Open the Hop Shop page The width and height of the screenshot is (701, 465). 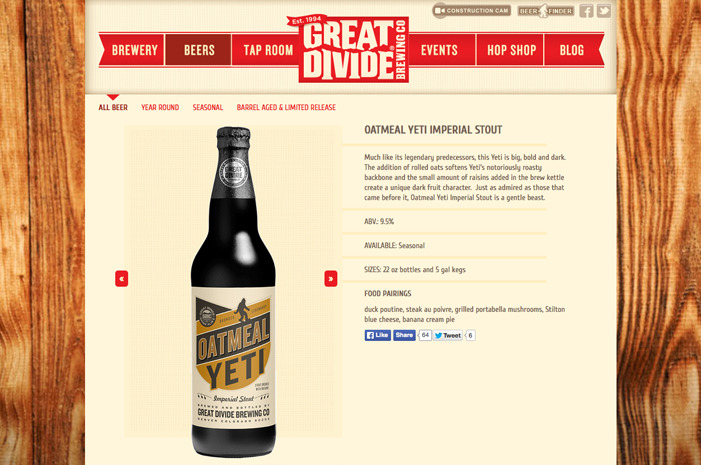pos(510,50)
